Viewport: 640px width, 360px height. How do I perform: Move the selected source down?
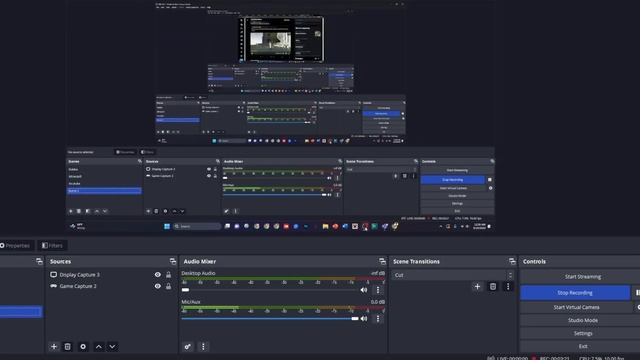112,347
